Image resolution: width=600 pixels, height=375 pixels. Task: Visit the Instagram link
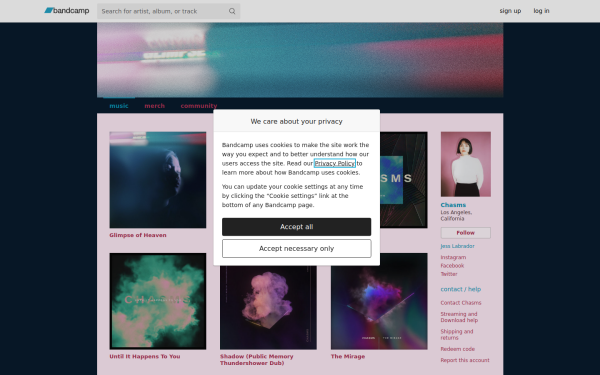[453, 257]
